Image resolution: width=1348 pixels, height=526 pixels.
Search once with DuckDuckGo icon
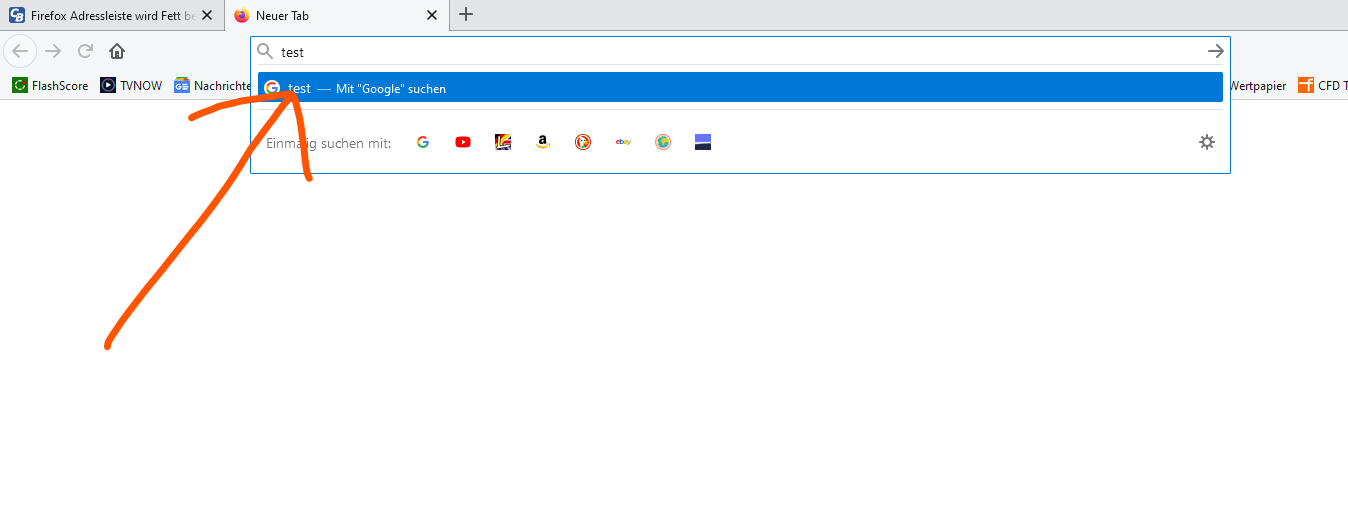click(x=583, y=142)
